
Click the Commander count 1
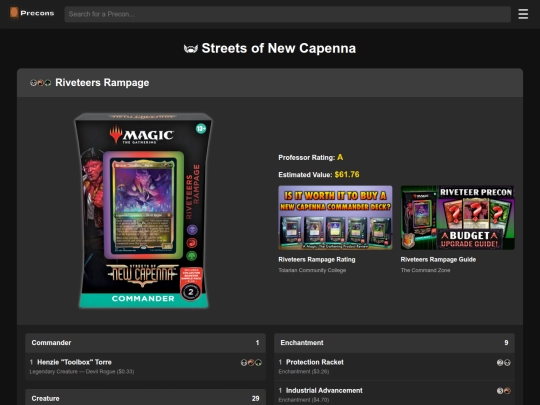pyautogui.click(x=257, y=343)
